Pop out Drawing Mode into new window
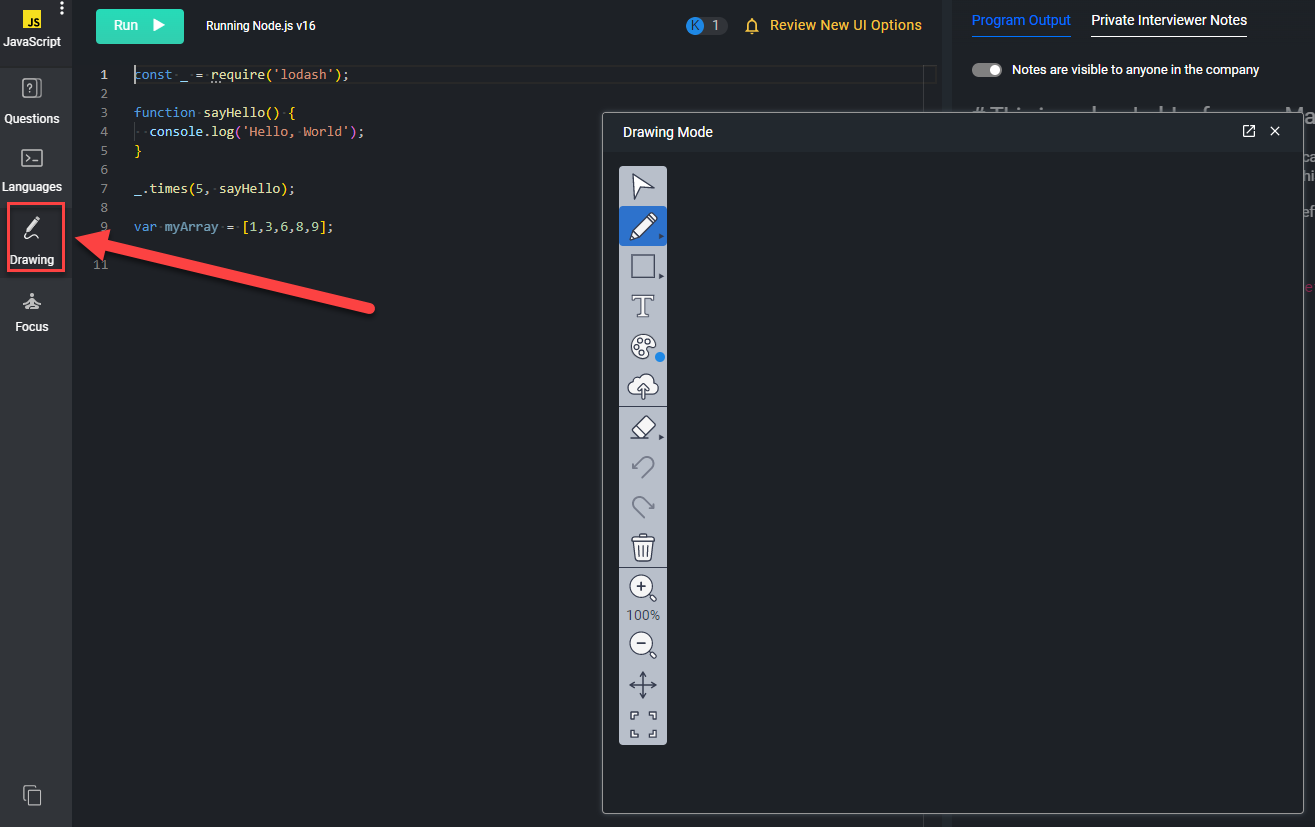The height and width of the screenshot is (827, 1315). tap(1249, 131)
